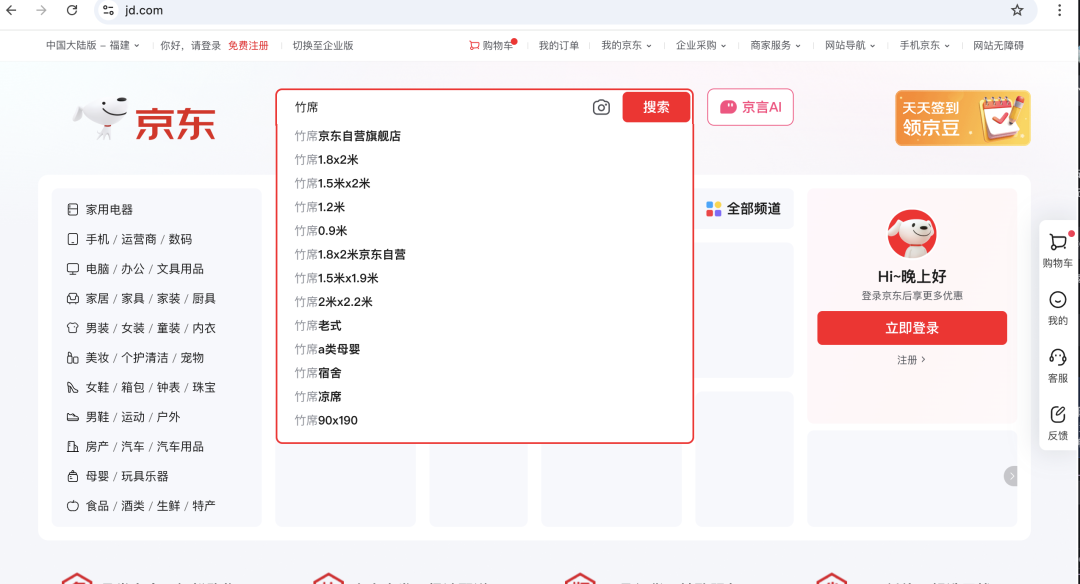Click the 天天签到 领京豆 banner
1080x584 pixels.
click(962, 118)
